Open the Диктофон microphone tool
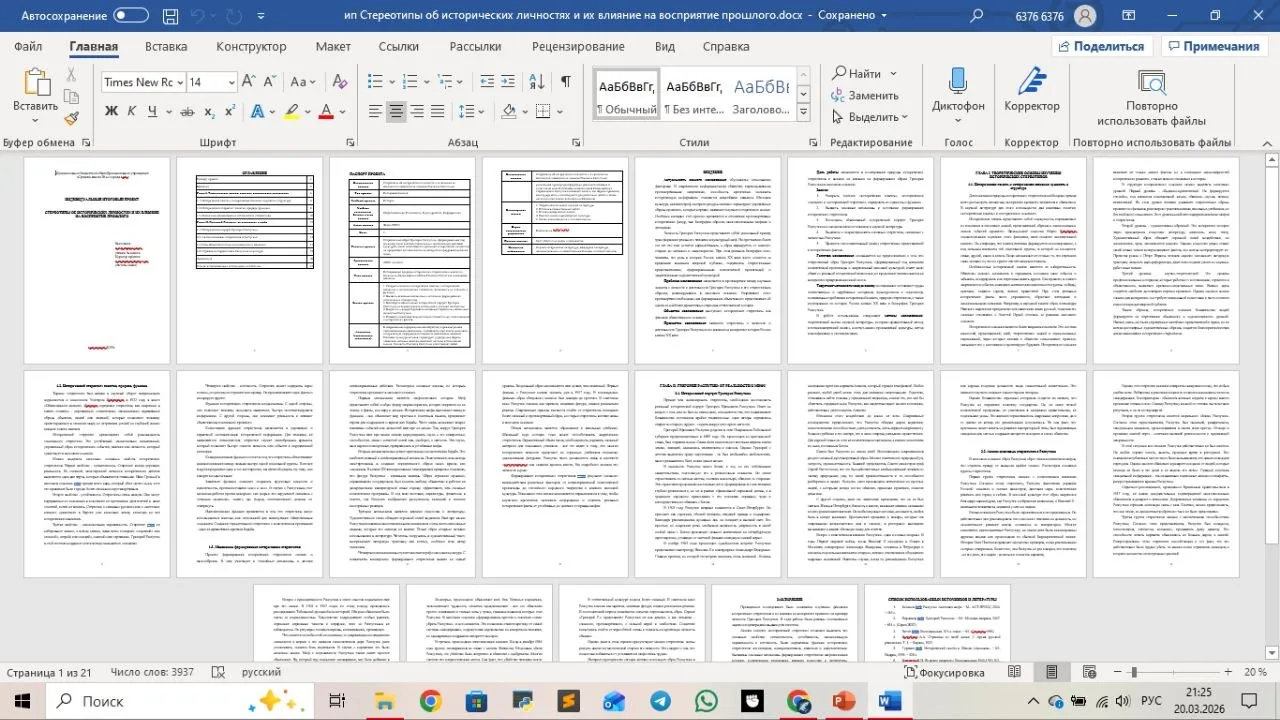 coord(958,92)
